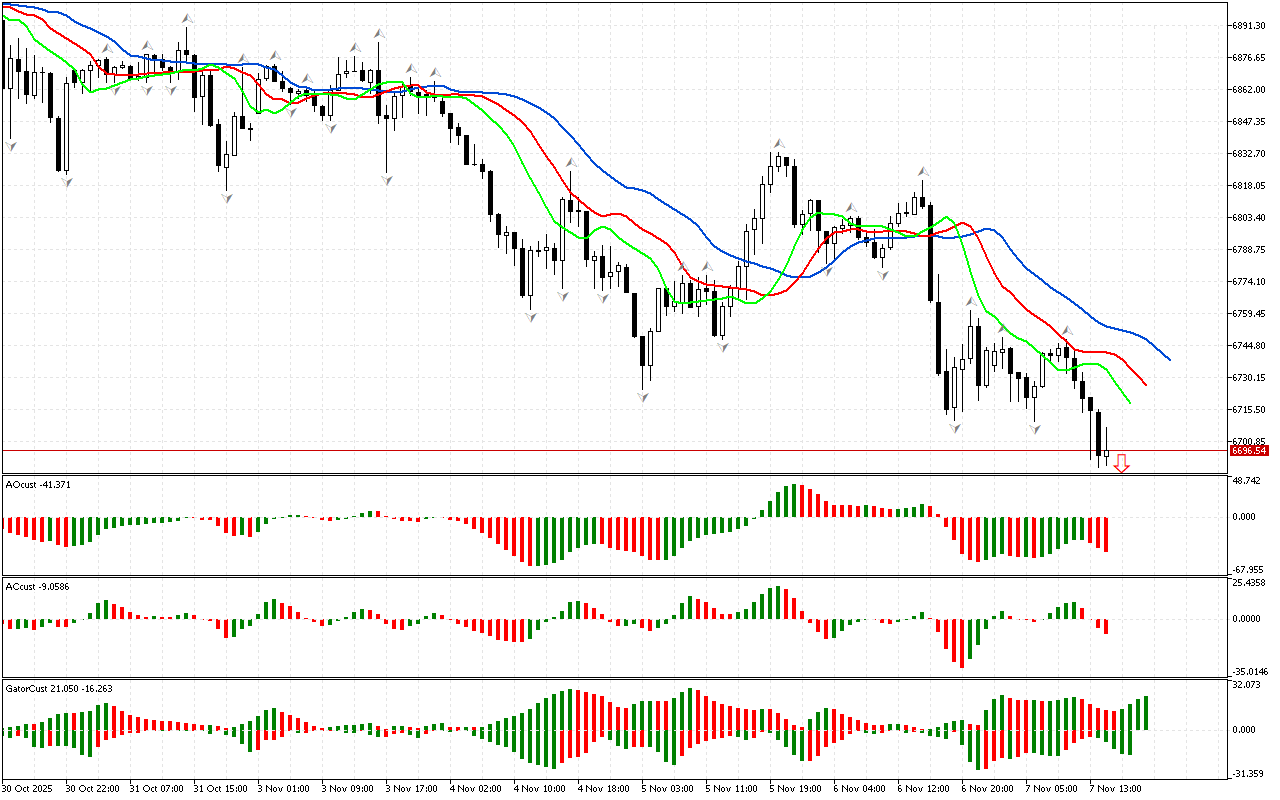Select the red current price tag 6696.54

[x=1250, y=451]
